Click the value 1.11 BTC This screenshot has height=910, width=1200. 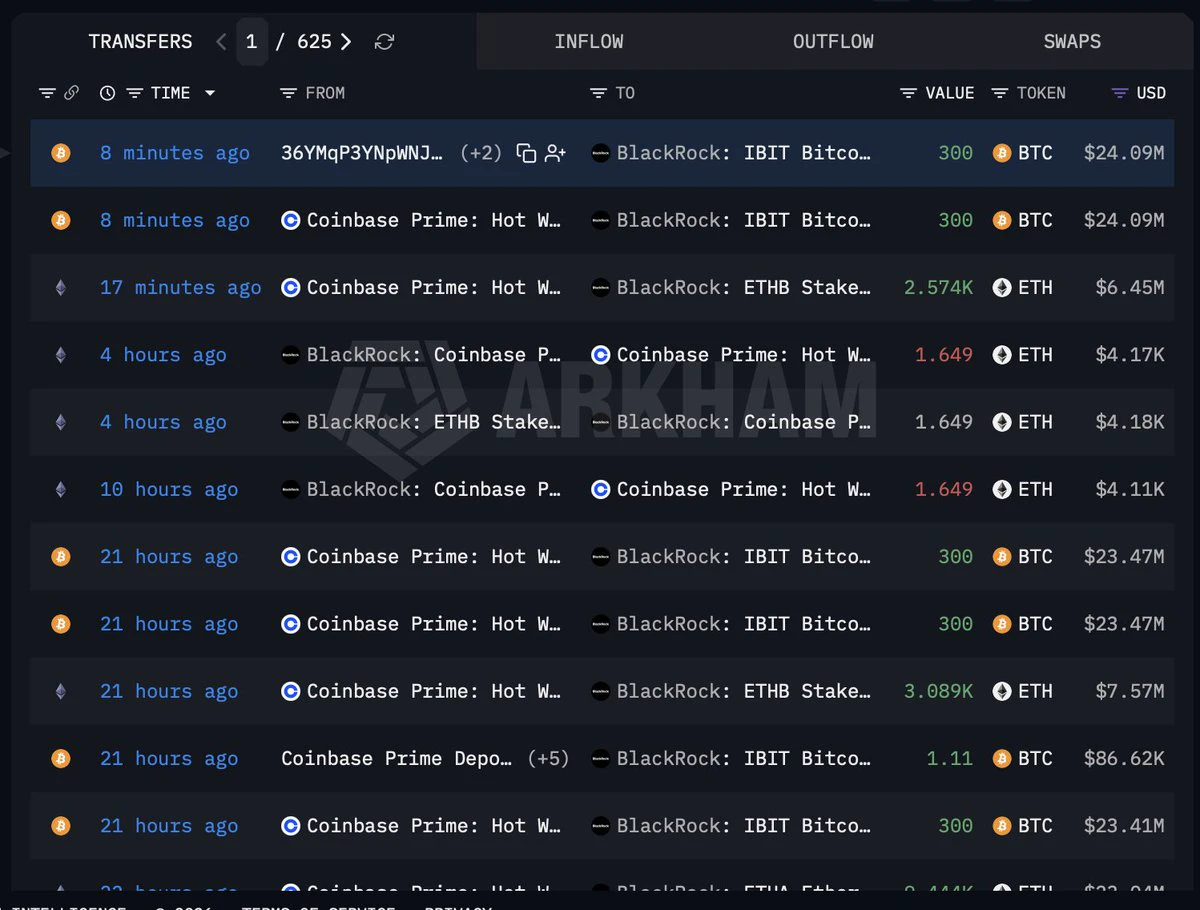pos(950,758)
